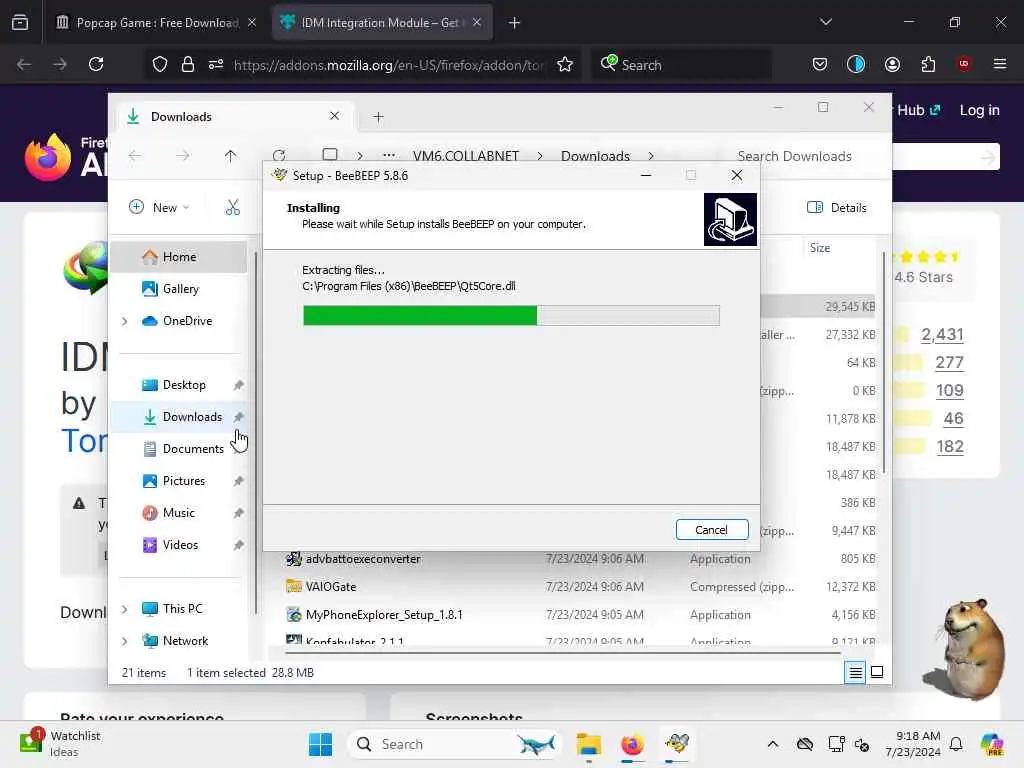The height and width of the screenshot is (768, 1024).
Task: Select the Downloads tab in File Explorer
Action: pos(235,117)
